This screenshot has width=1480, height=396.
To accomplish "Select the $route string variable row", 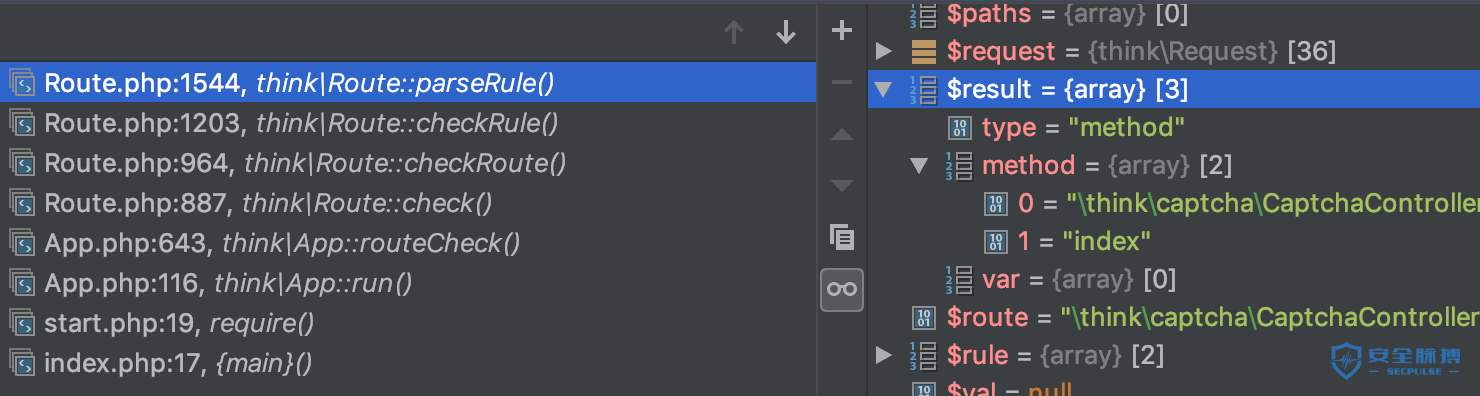I will coord(1174,317).
